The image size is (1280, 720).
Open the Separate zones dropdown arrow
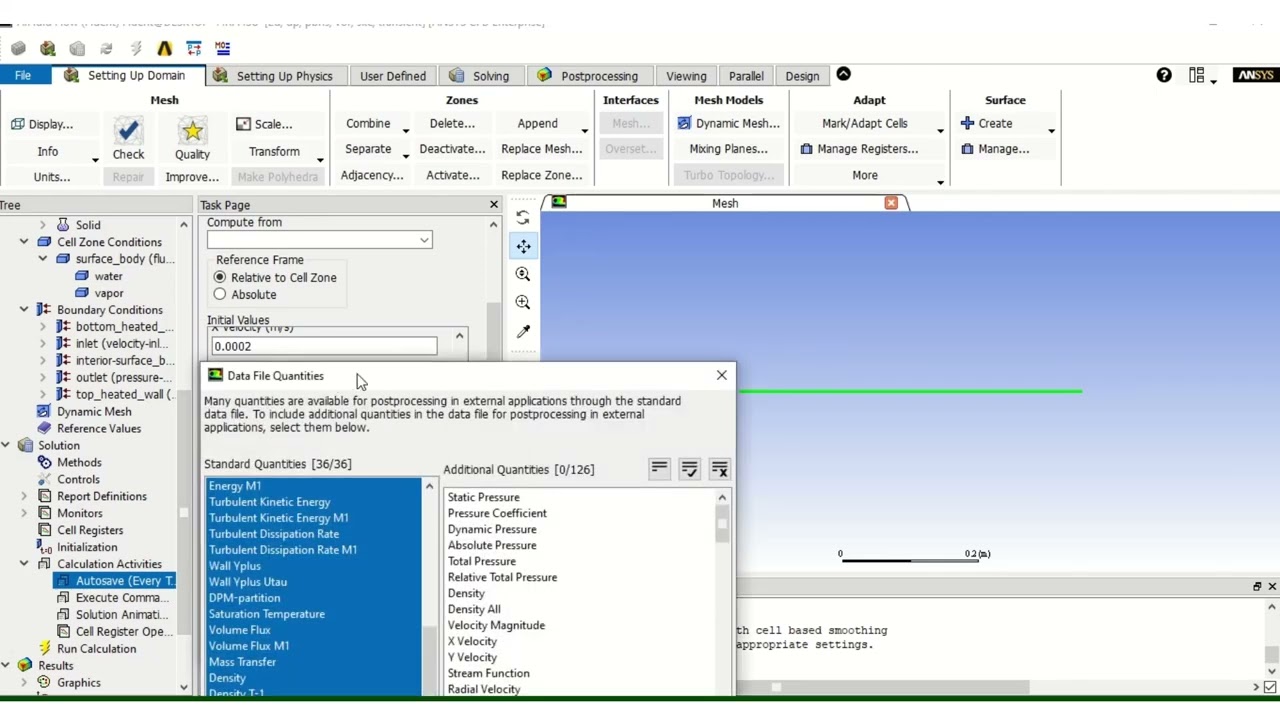point(405,156)
